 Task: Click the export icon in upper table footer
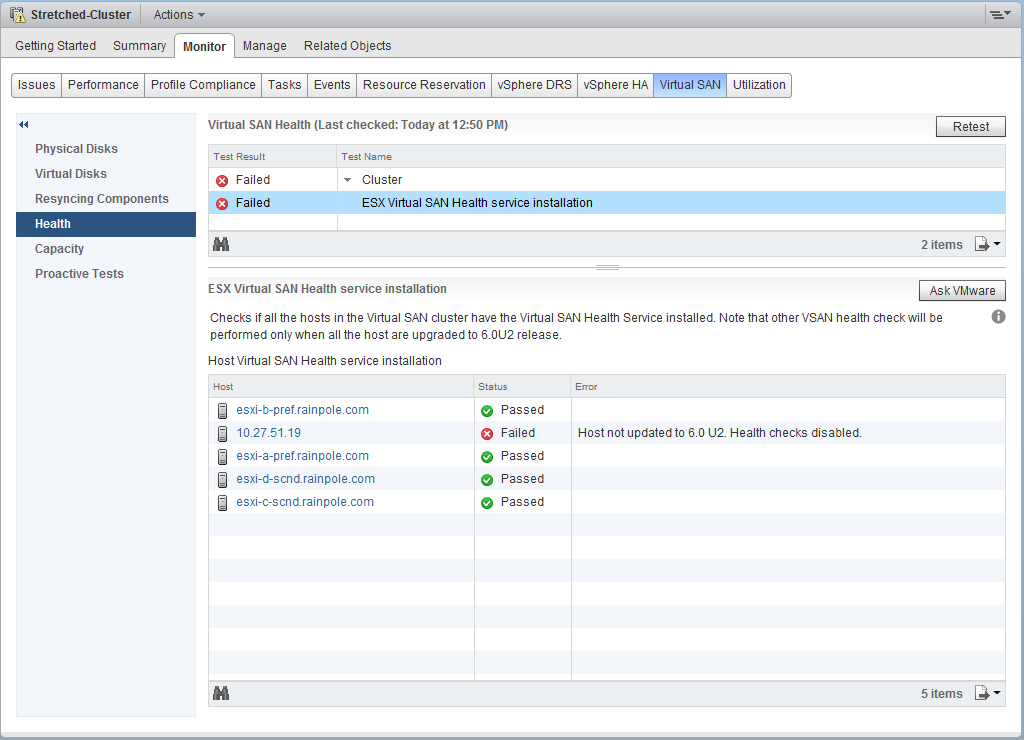985,244
